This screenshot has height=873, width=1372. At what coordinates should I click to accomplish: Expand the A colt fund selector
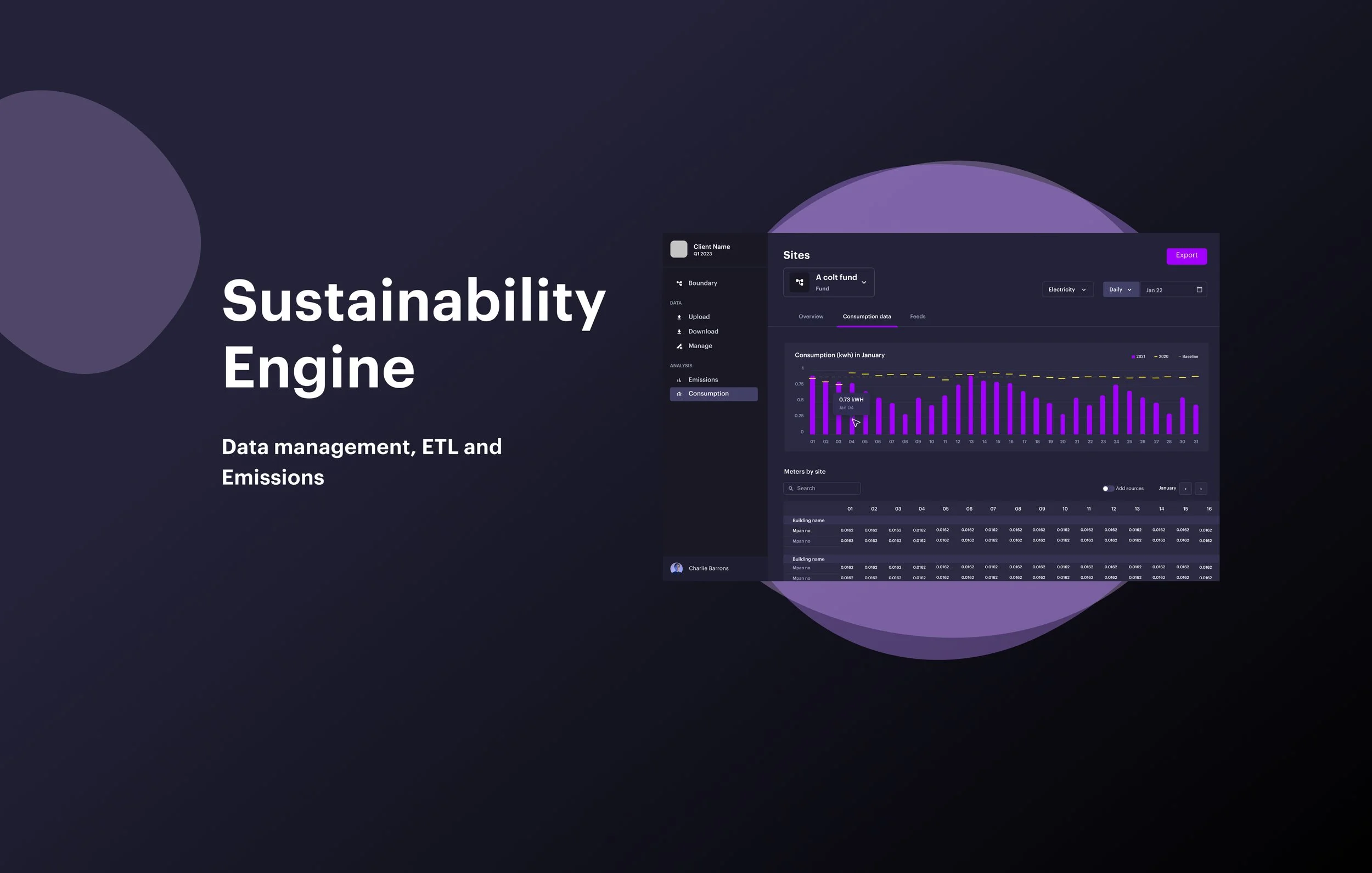coord(864,282)
